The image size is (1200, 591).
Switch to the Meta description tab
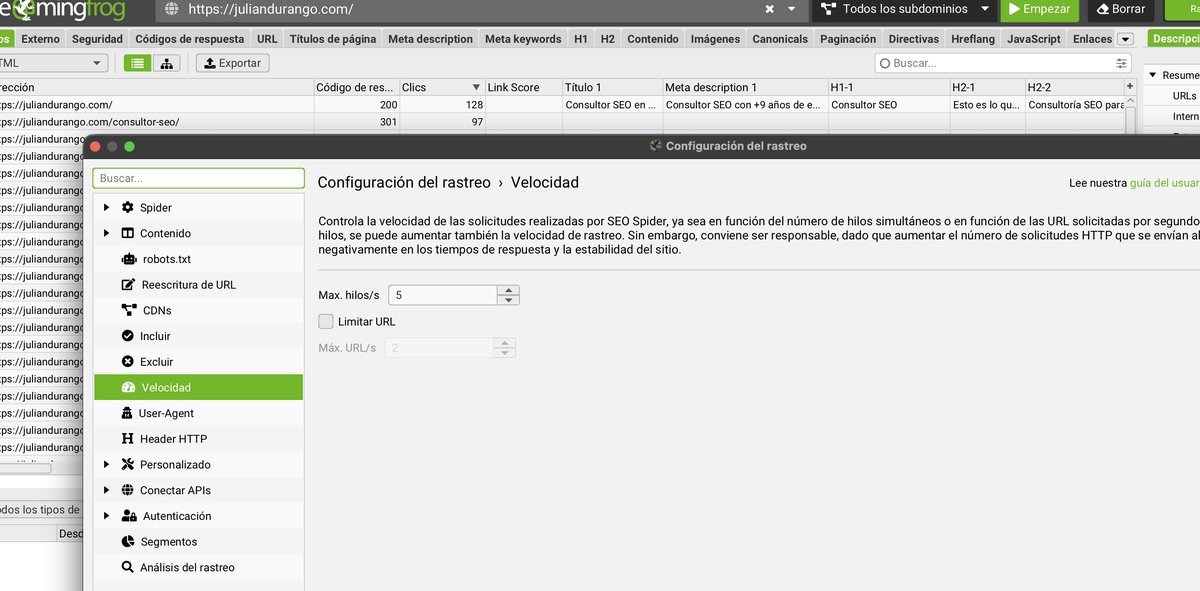point(428,39)
